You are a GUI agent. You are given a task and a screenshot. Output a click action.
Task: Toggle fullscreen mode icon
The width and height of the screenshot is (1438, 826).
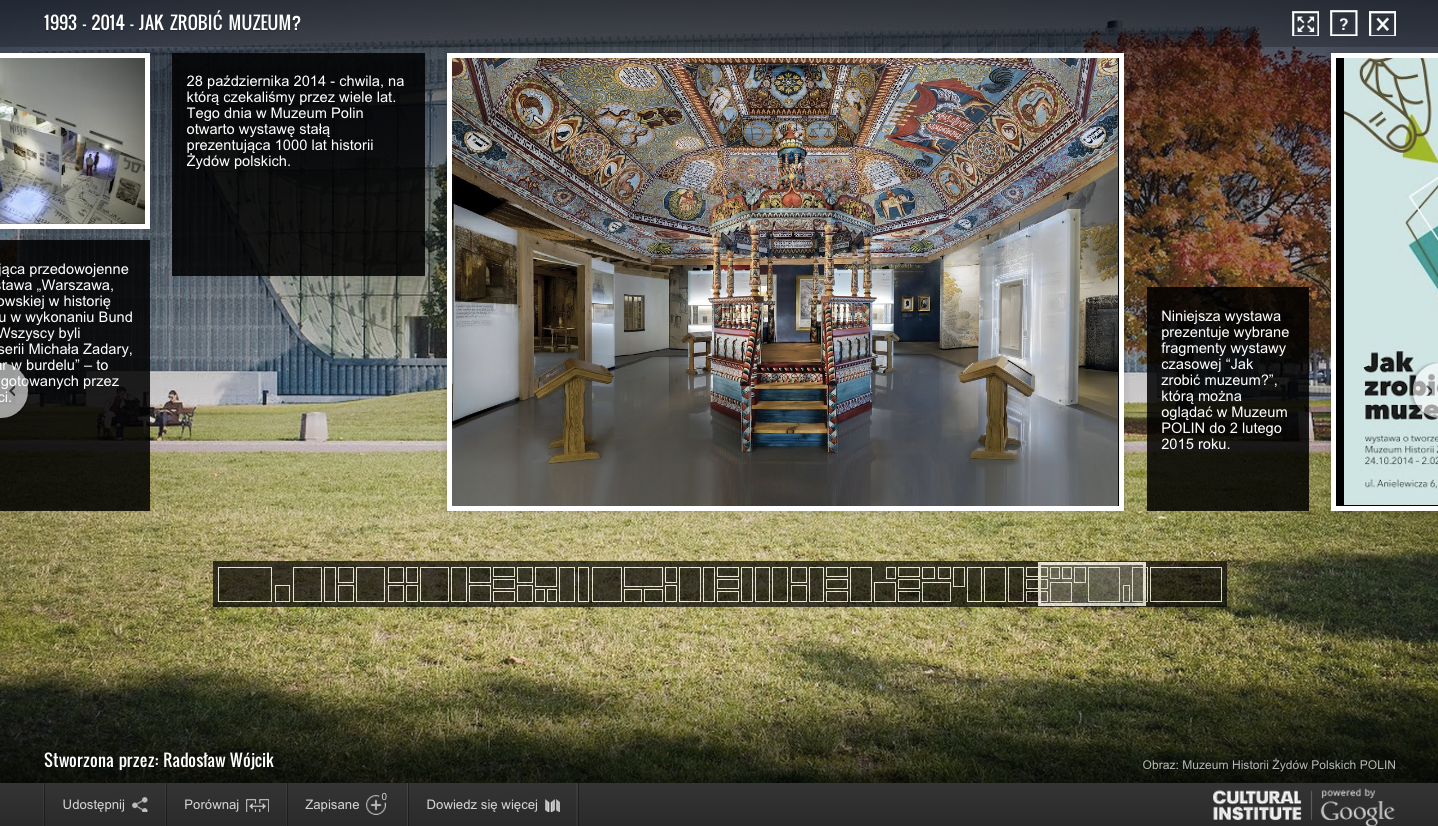(1305, 24)
